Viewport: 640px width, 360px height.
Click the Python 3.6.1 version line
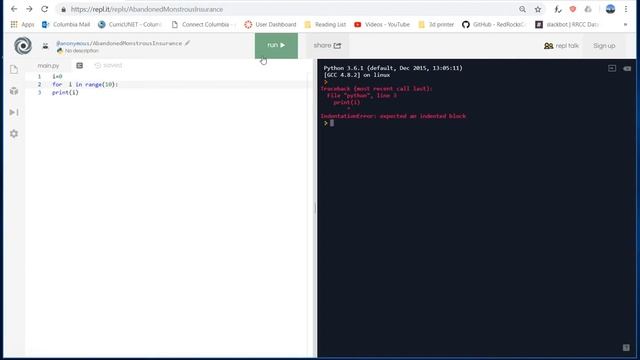(x=393, y=68)
